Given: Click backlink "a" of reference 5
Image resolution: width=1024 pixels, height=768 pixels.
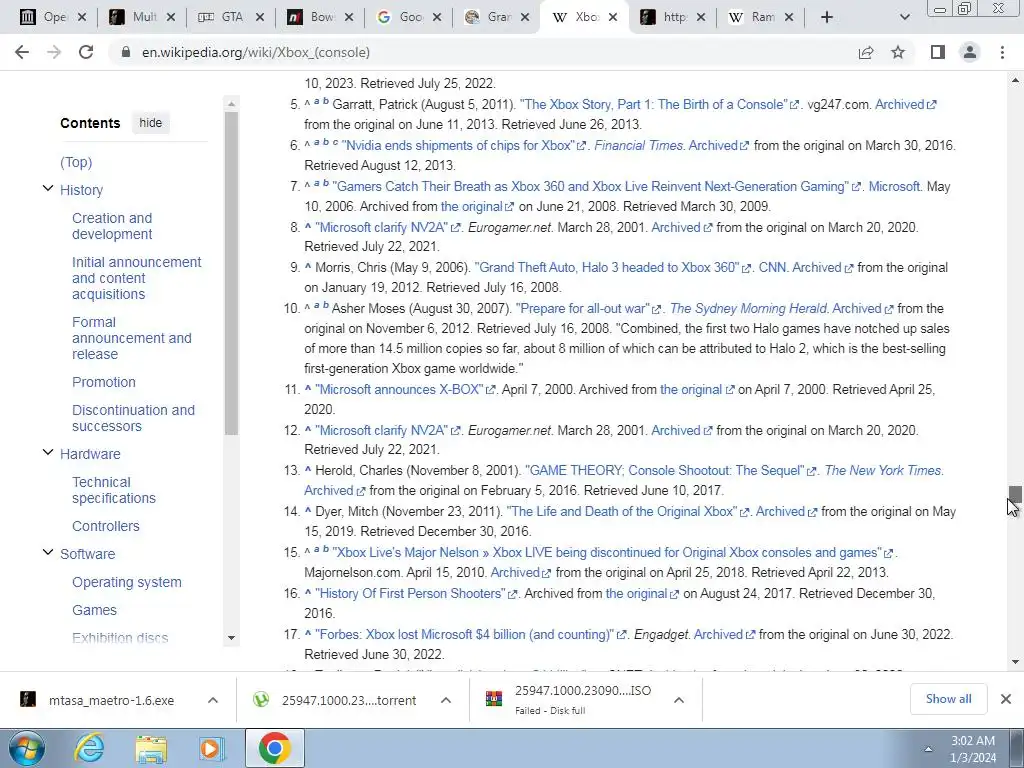Looking at the screenshot, I should click(316, 101).
